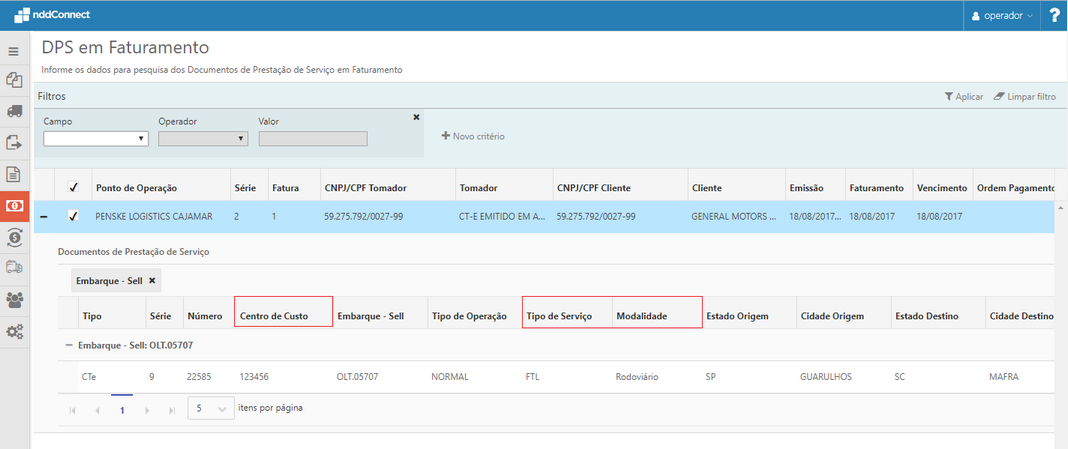Click the active orange money icon in sidebar
The image size is (1068, 449).
(x=14, y=205)
